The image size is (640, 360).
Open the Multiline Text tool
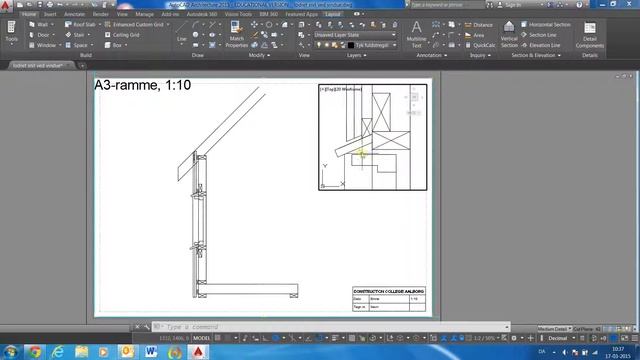pyautogui.click(x=416, y=34)
